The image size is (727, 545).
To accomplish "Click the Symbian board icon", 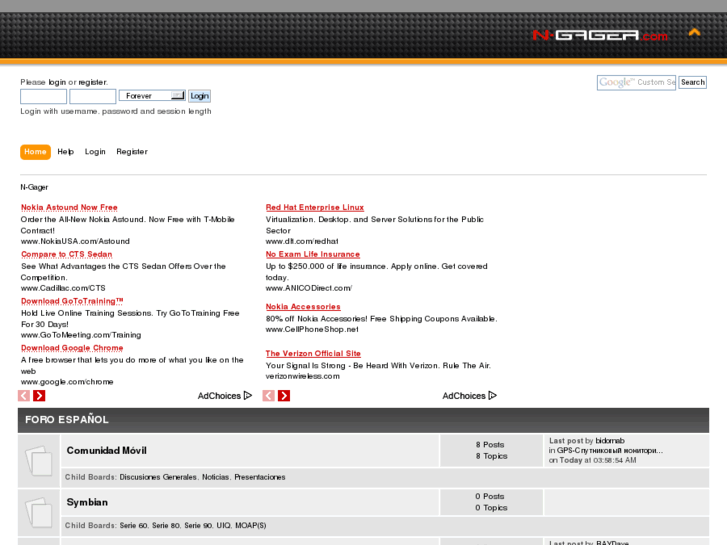I will click(39, 512).
